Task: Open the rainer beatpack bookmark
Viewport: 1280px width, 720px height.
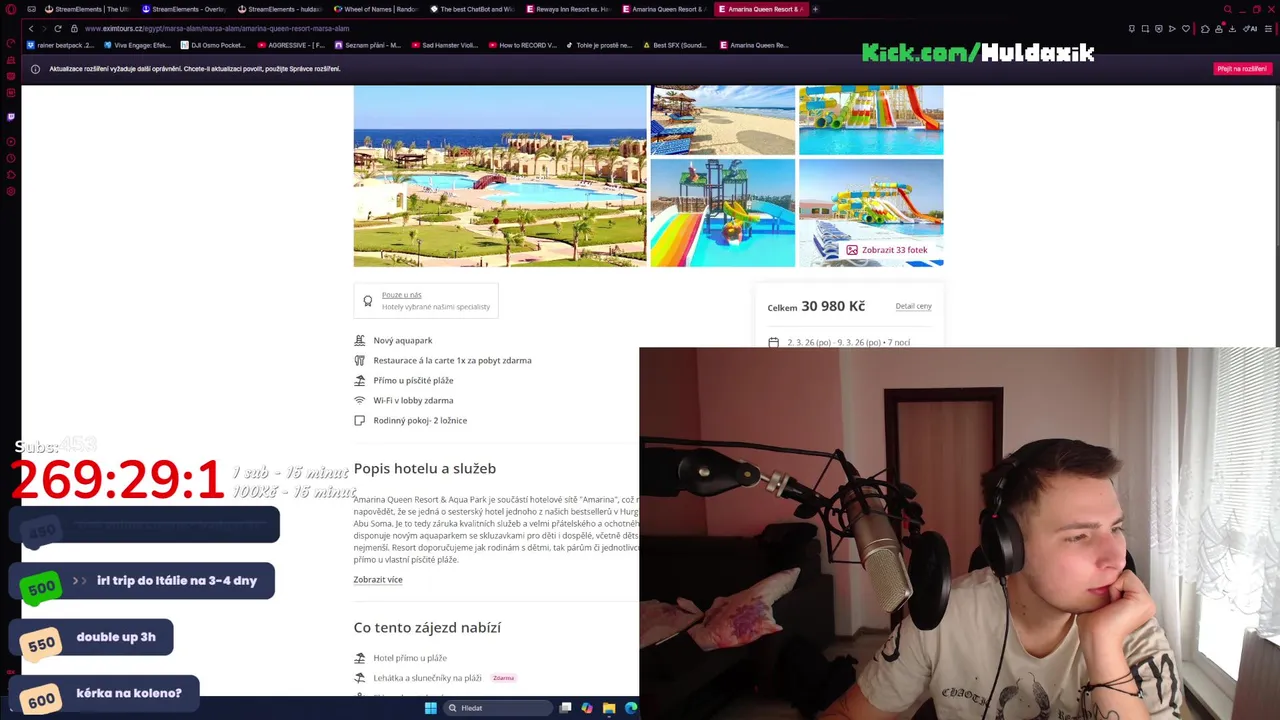Action: tap(61, 45)
